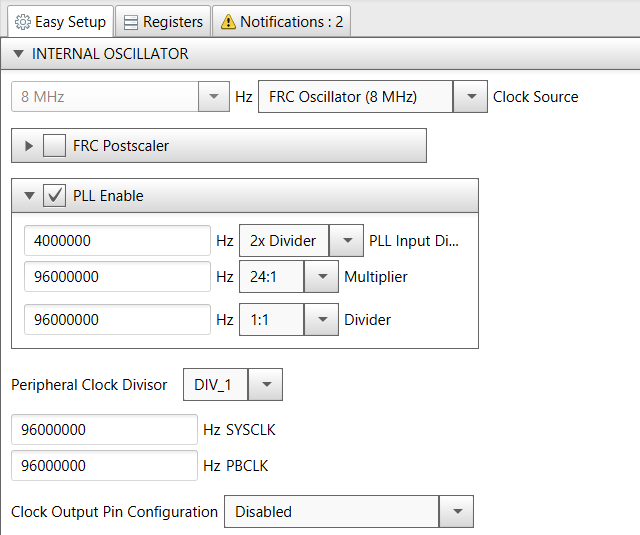Enable the FRC Postscaler checkbox
The height and width of the screenshot is (535, 640).
point(54,146)
